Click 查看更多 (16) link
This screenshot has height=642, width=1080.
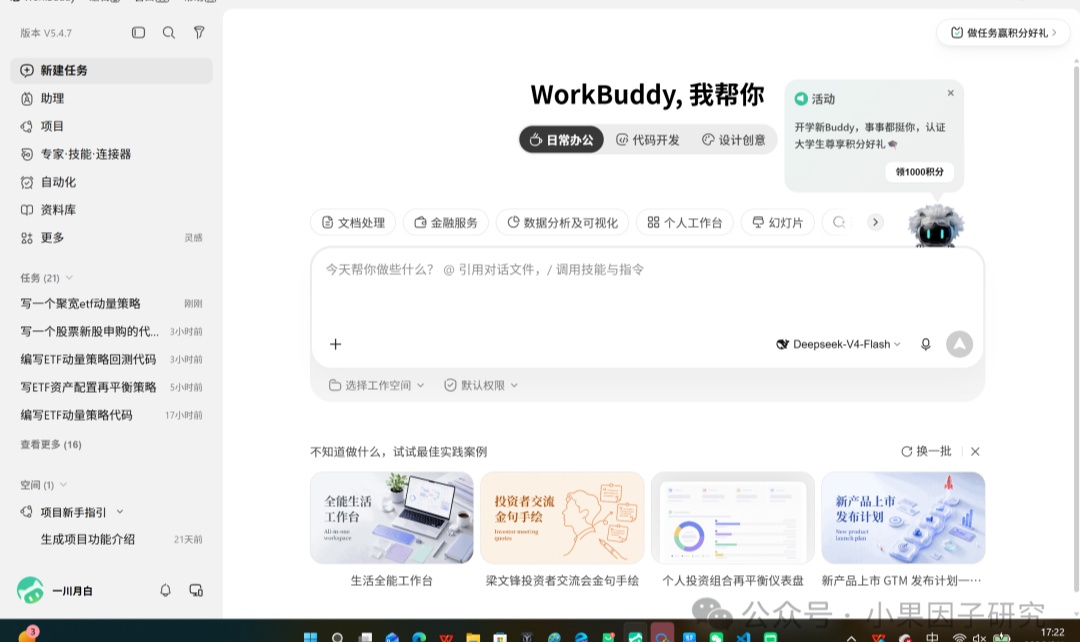click(x=51, y=444)
